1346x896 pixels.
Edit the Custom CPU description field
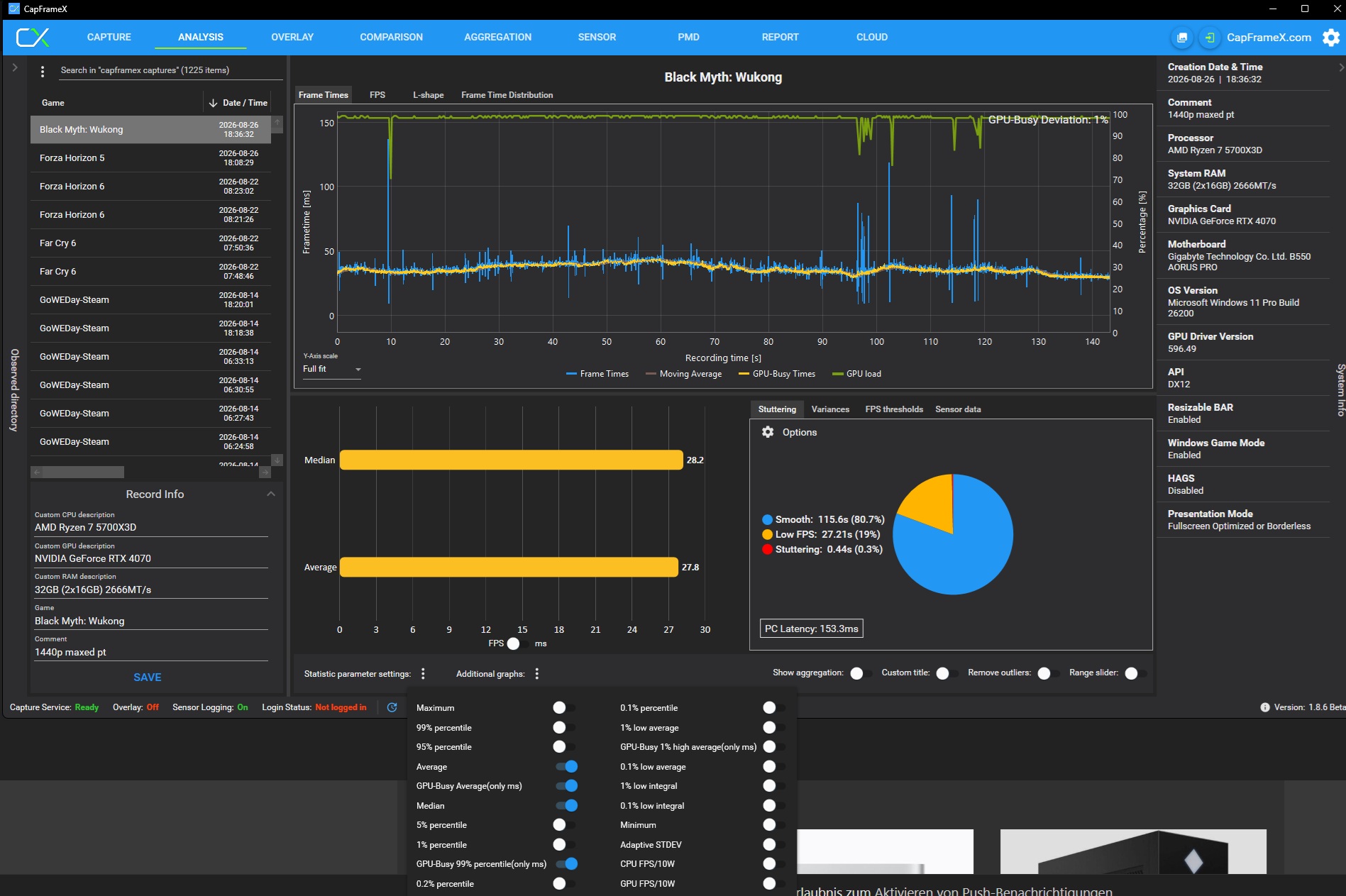pyautogui.click(x=151, y=527)
